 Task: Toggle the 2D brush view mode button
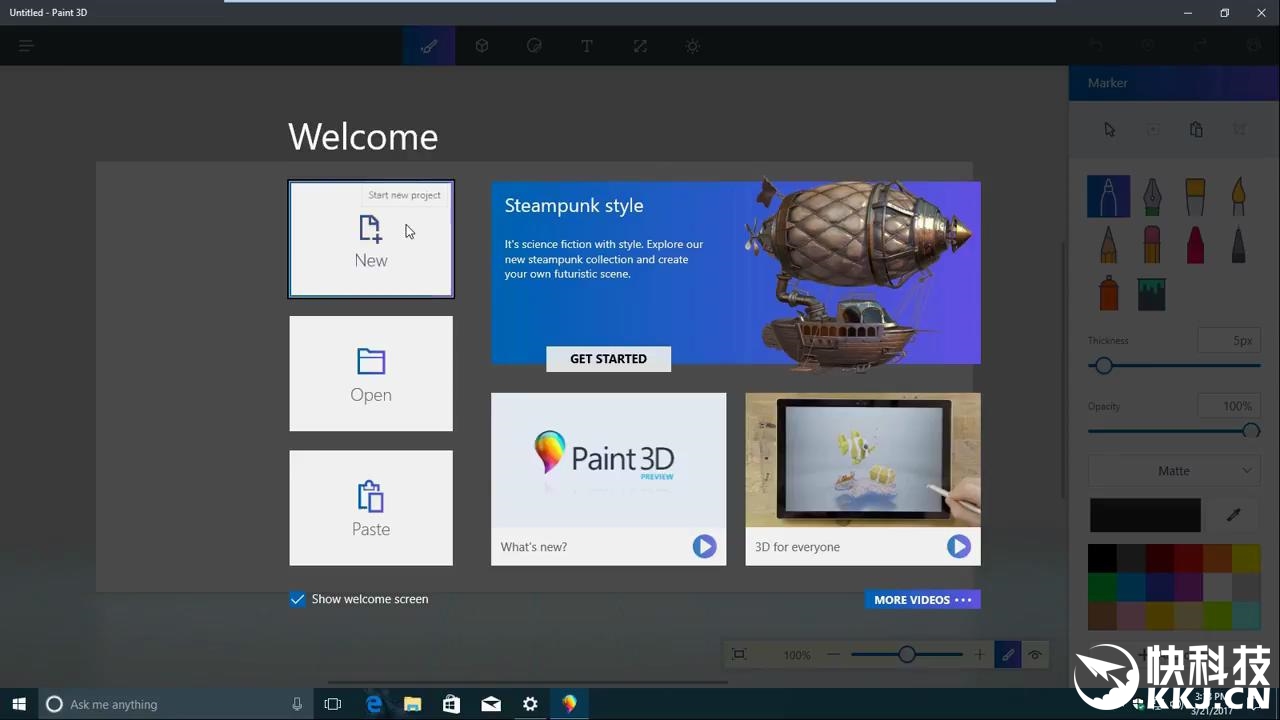point(1008,655)
